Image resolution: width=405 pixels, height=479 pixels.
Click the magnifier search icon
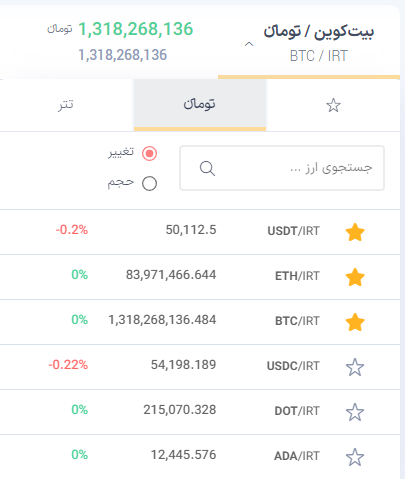pos(207,168)
